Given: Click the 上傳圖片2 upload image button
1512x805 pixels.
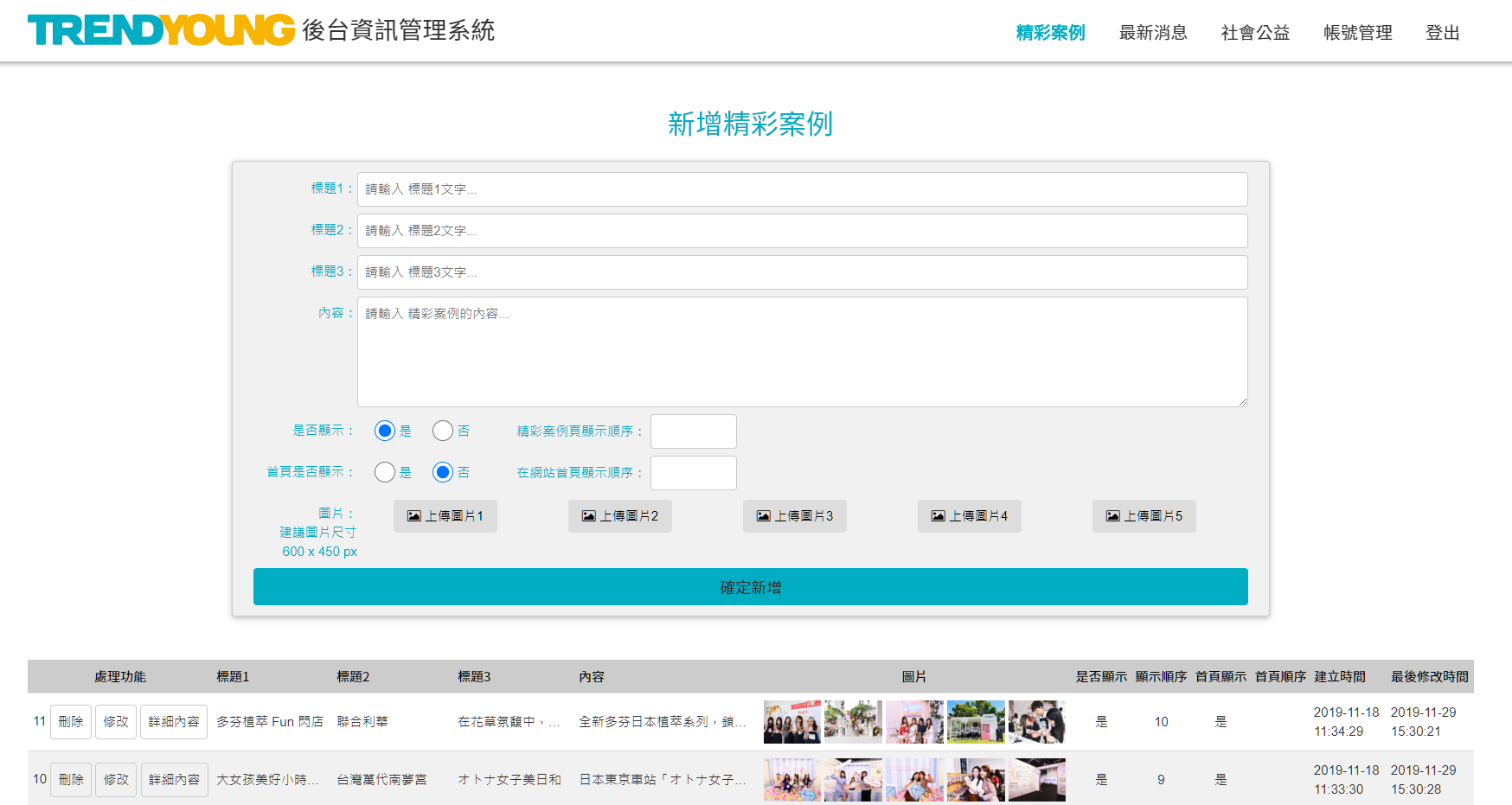Looking at the screenshot, I should 619,516.
